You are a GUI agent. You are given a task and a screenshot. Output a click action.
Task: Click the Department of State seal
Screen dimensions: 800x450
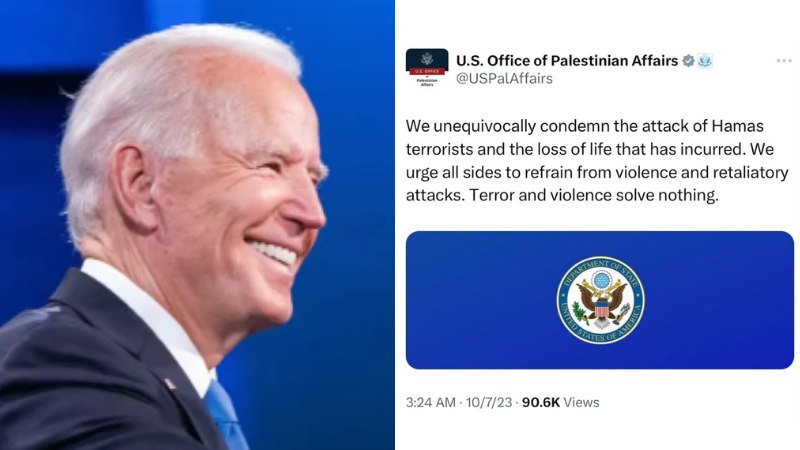coord(601,300)
